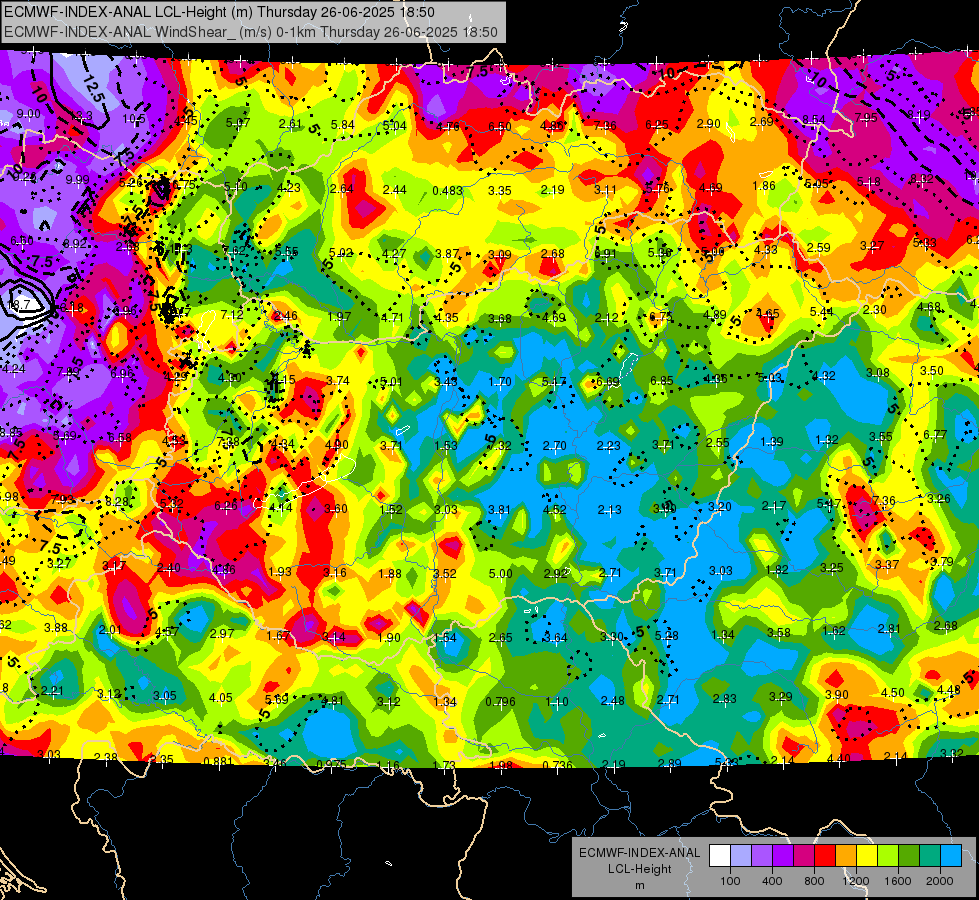
Task: Click the '2.44' wind shear value
Action: tap(395, 189)
